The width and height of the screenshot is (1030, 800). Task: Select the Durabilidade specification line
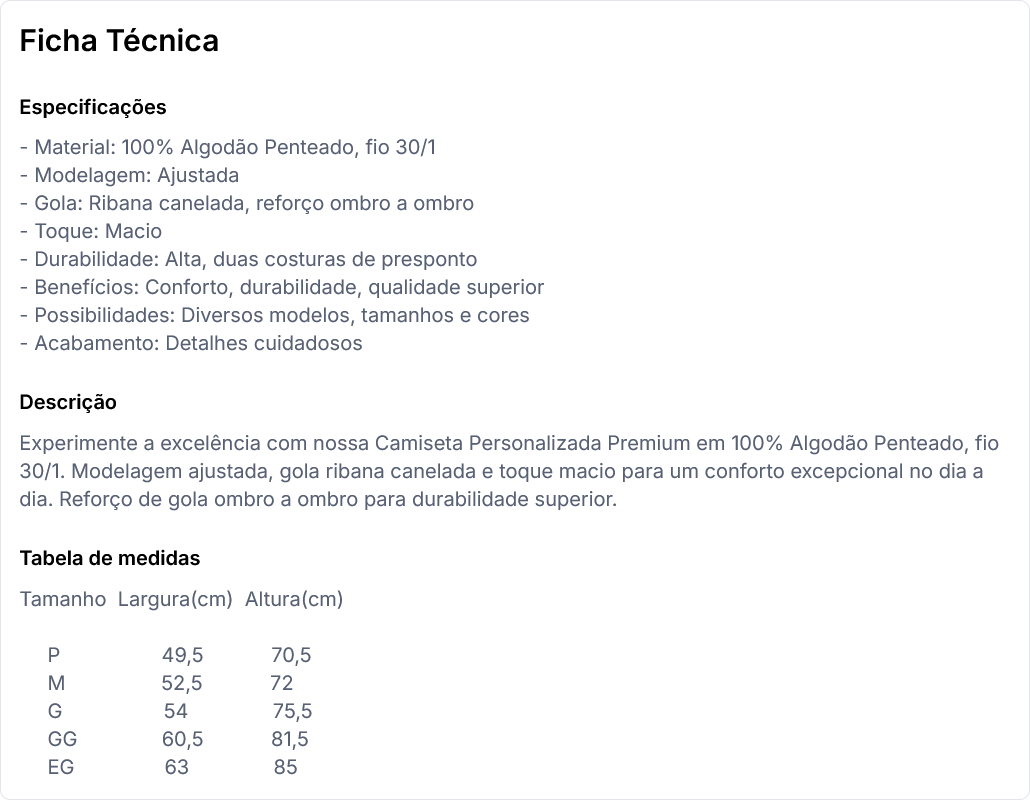pos(248,260)
